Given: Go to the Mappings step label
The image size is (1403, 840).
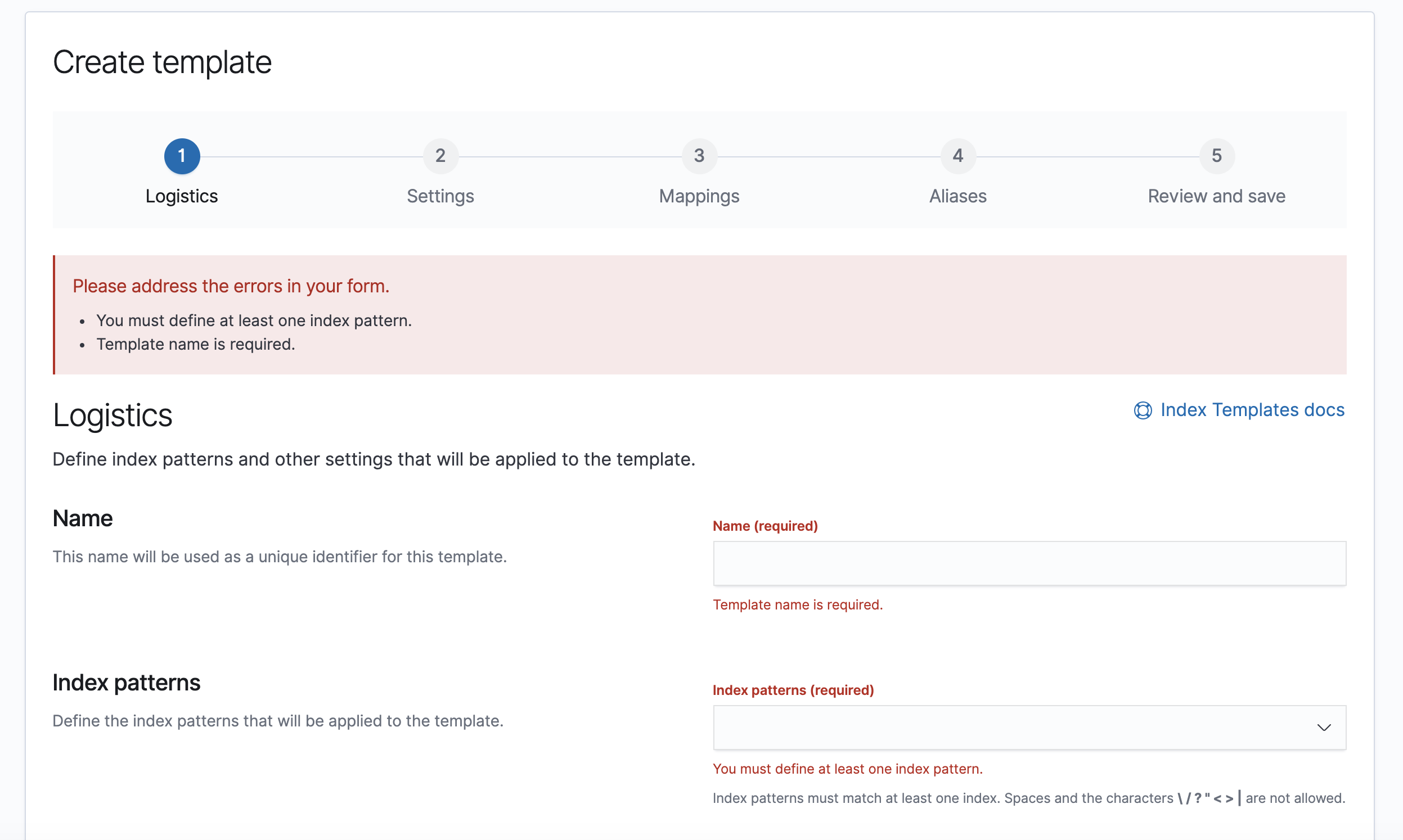Looking at the screenshot, I should click(x=699, y=196).
